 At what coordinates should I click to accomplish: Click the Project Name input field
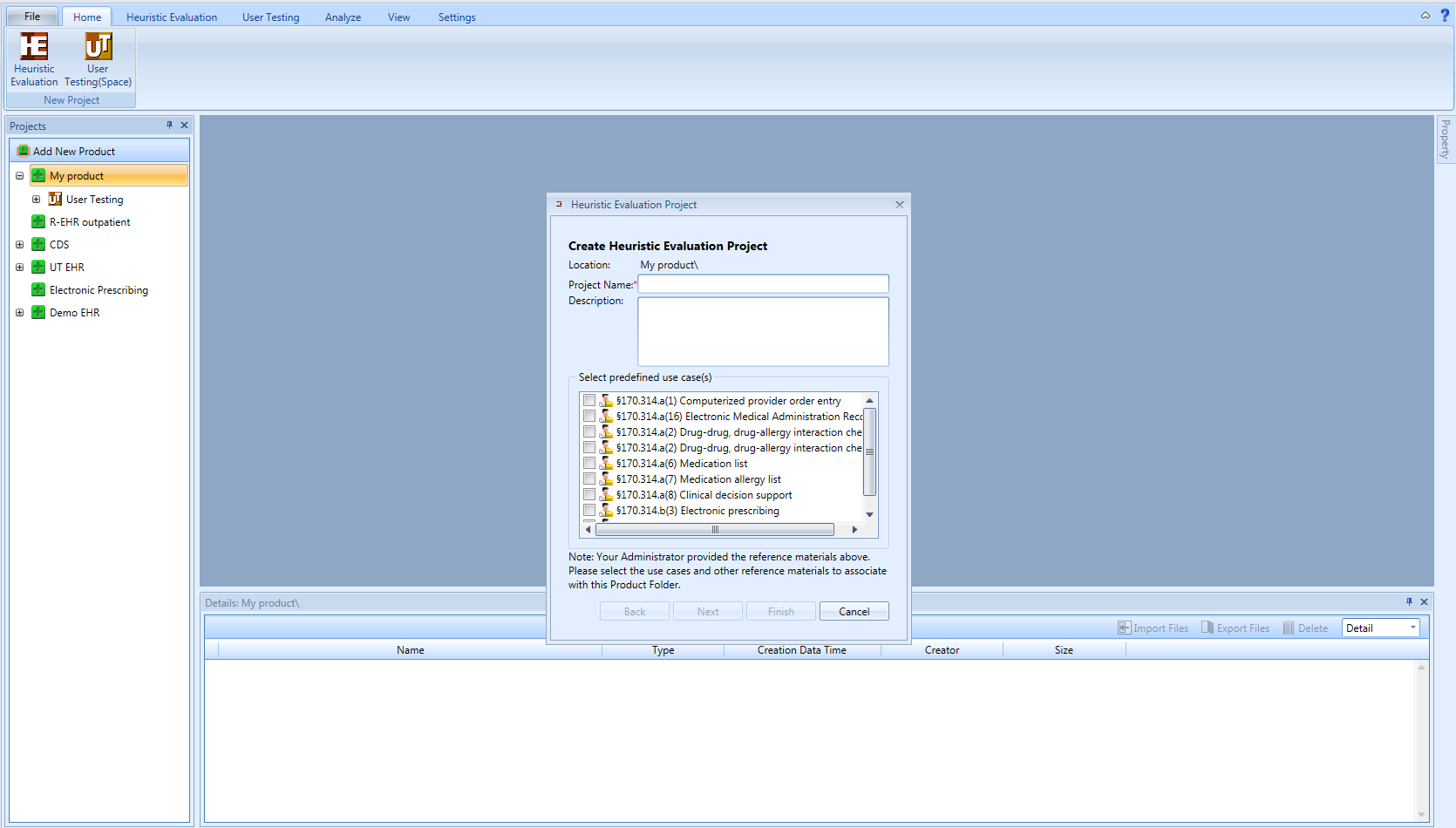[763, 284]
